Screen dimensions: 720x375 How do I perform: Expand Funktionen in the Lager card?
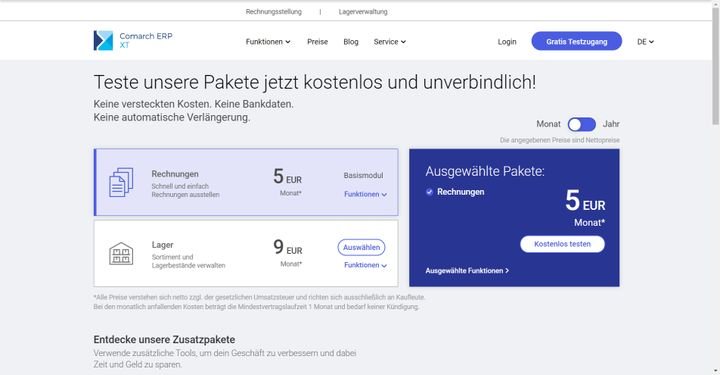(366, 265)
